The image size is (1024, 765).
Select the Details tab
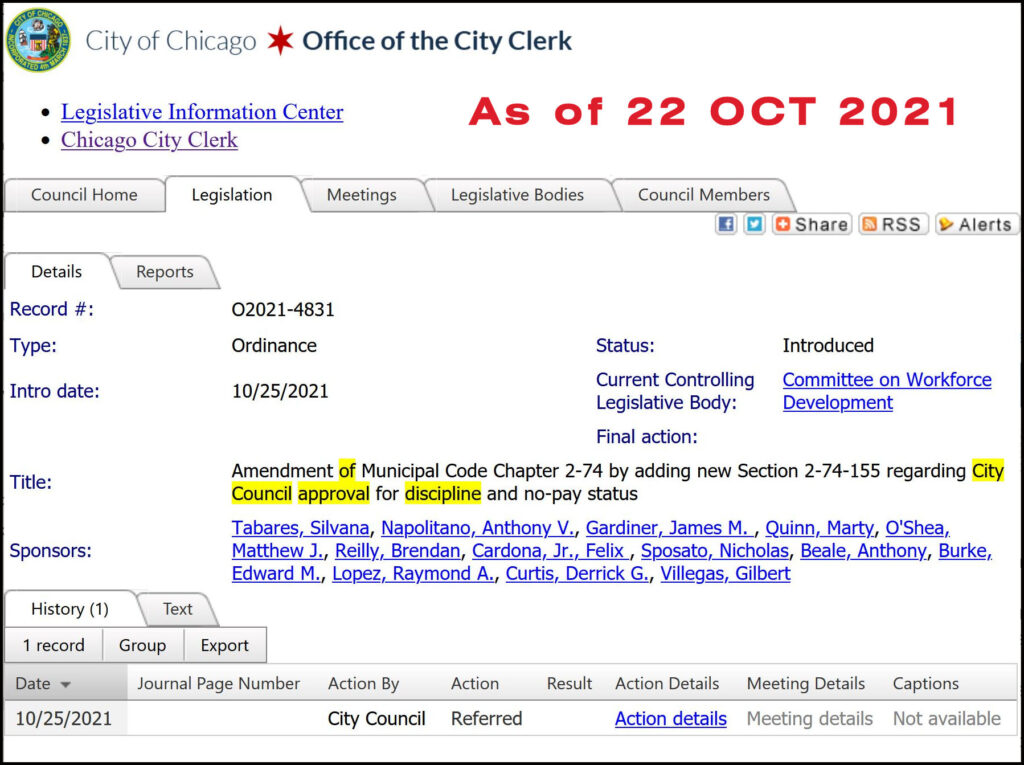[x=57, y=272]
